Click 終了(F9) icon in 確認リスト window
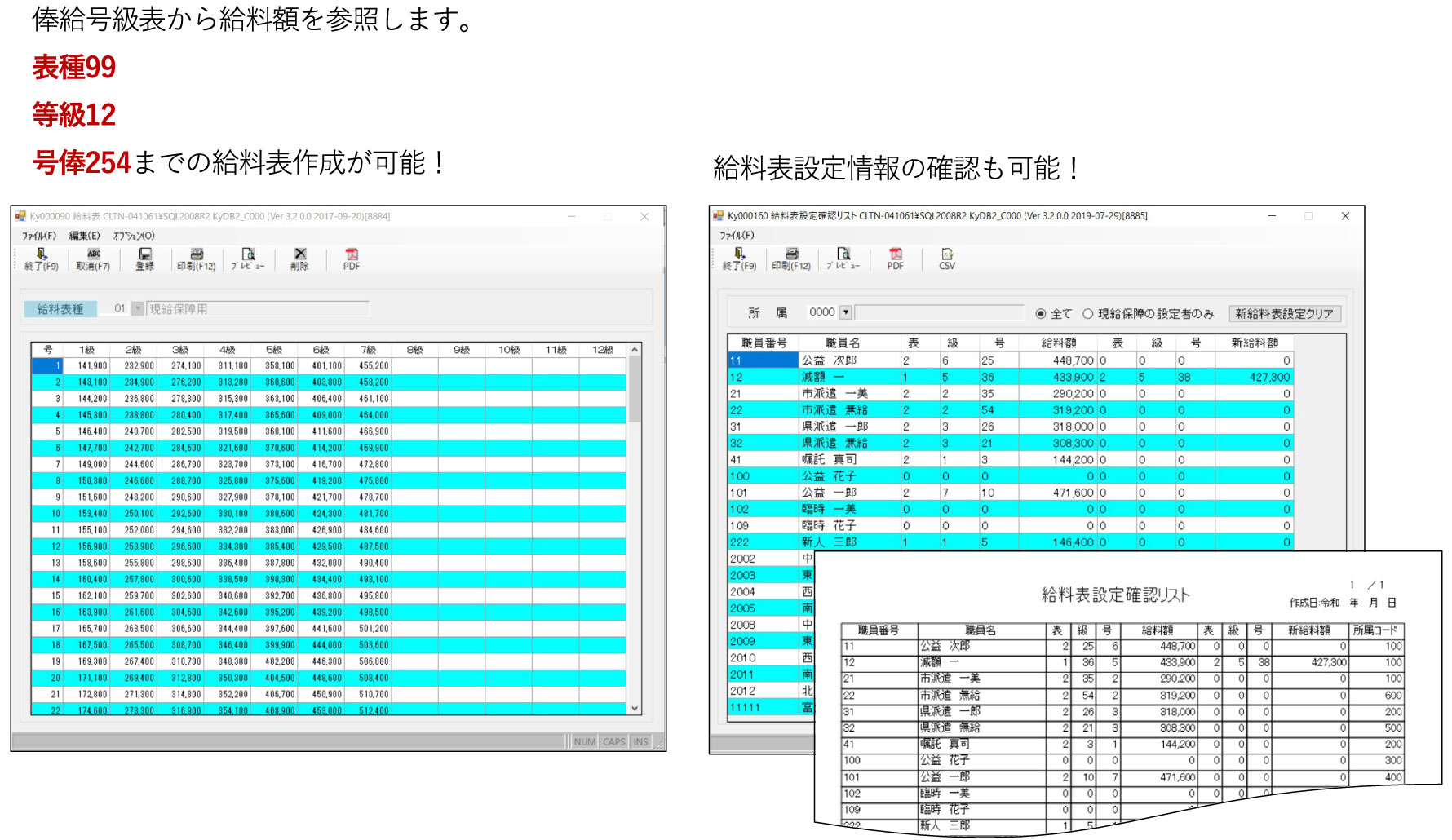1452x840 pixels. click(x=740, y=259)
